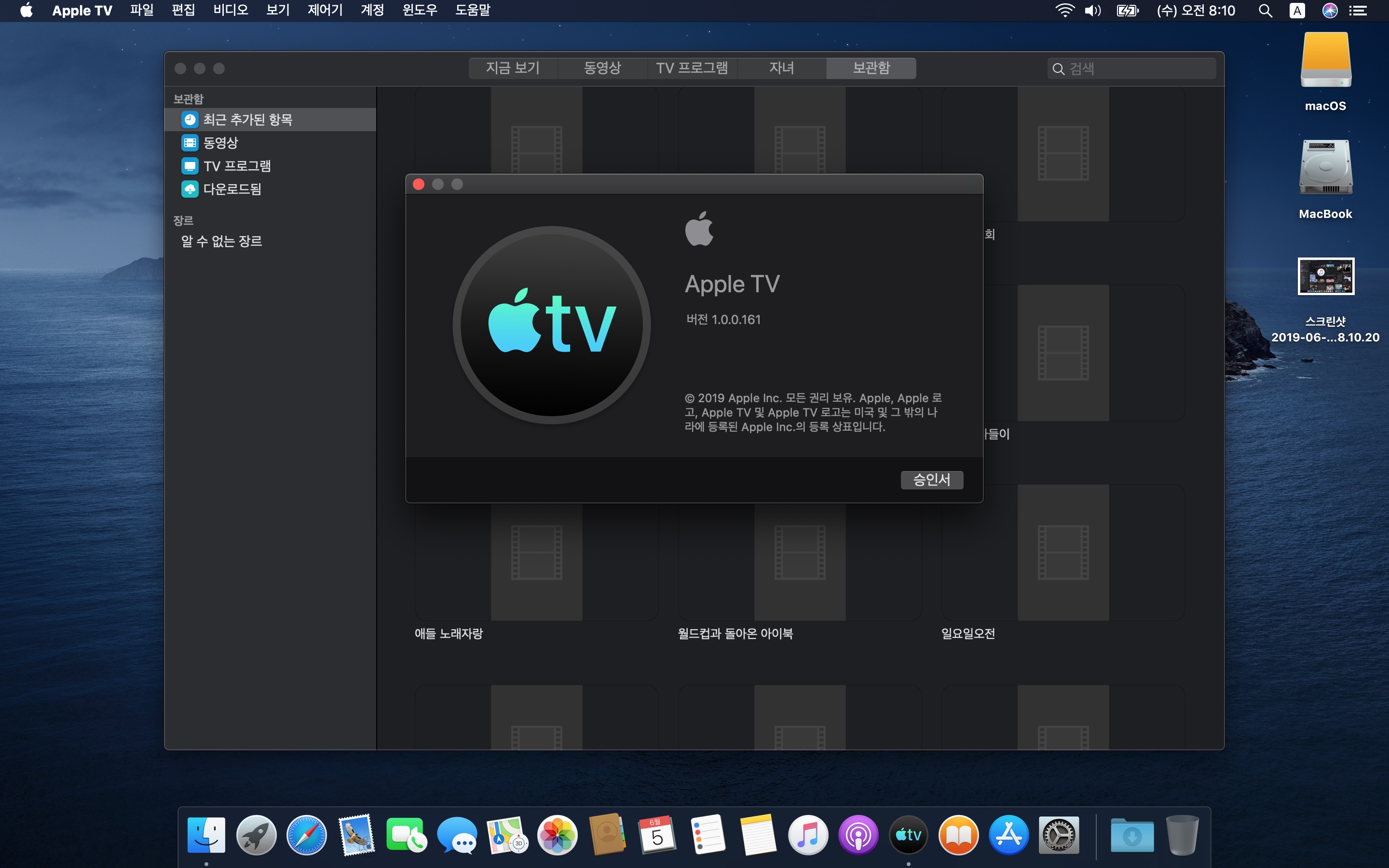
Task: Click the 검색 search field
Action: pyautogui.click(x=1131, y=69)
